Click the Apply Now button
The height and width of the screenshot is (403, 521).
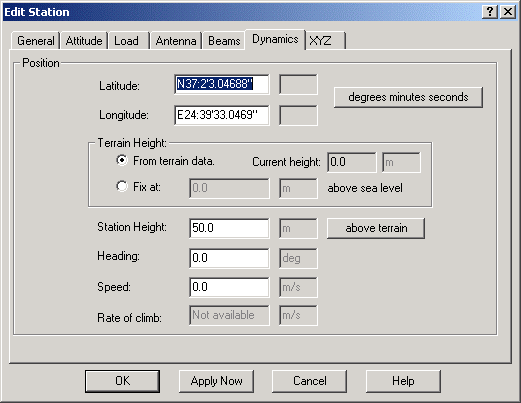pyautogui.click(x=216, y=381)
